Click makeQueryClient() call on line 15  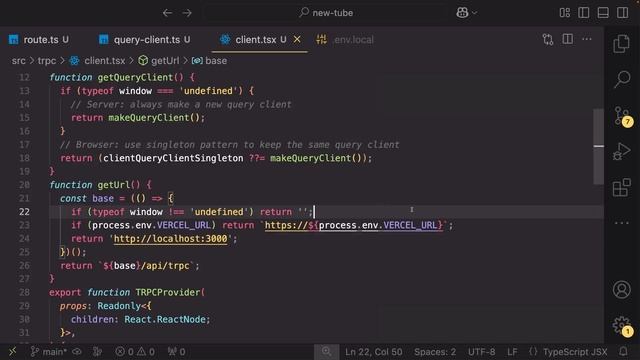point(154,118)
